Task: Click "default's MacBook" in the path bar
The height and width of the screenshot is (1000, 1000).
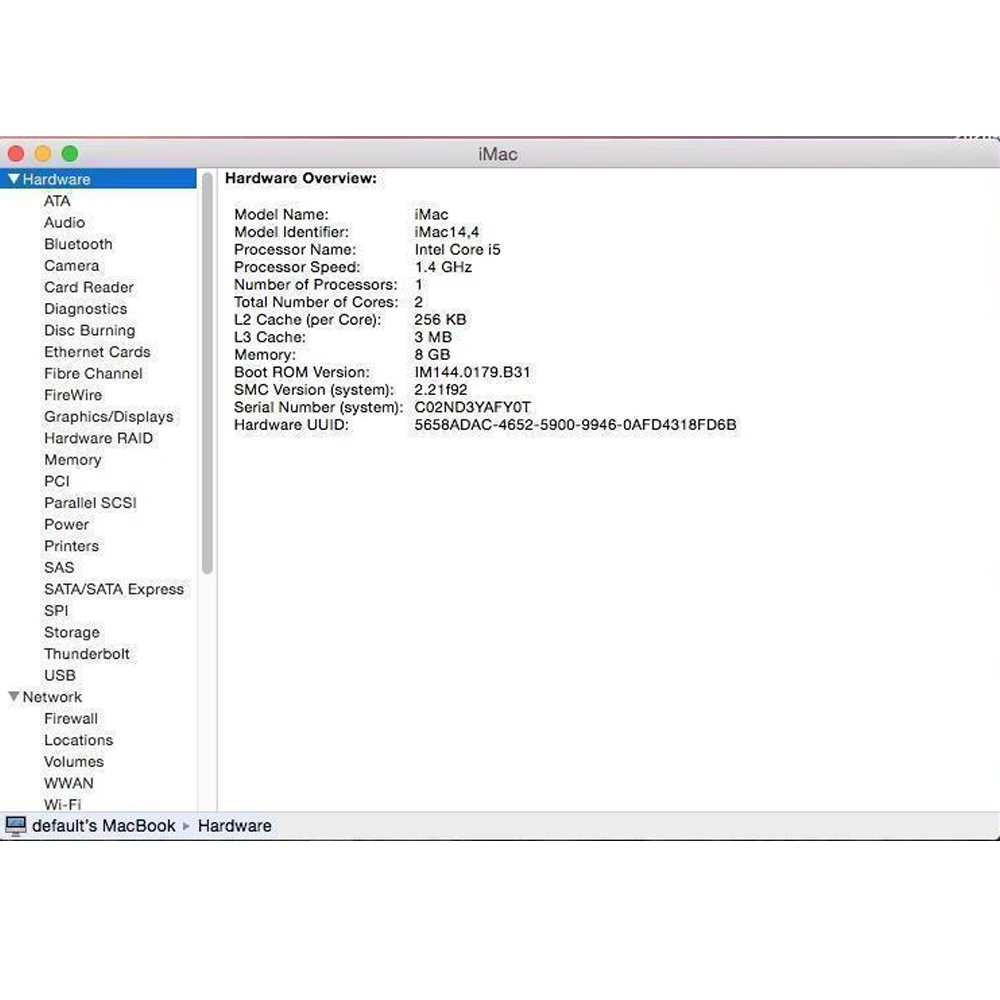Action: coord(103,826)
